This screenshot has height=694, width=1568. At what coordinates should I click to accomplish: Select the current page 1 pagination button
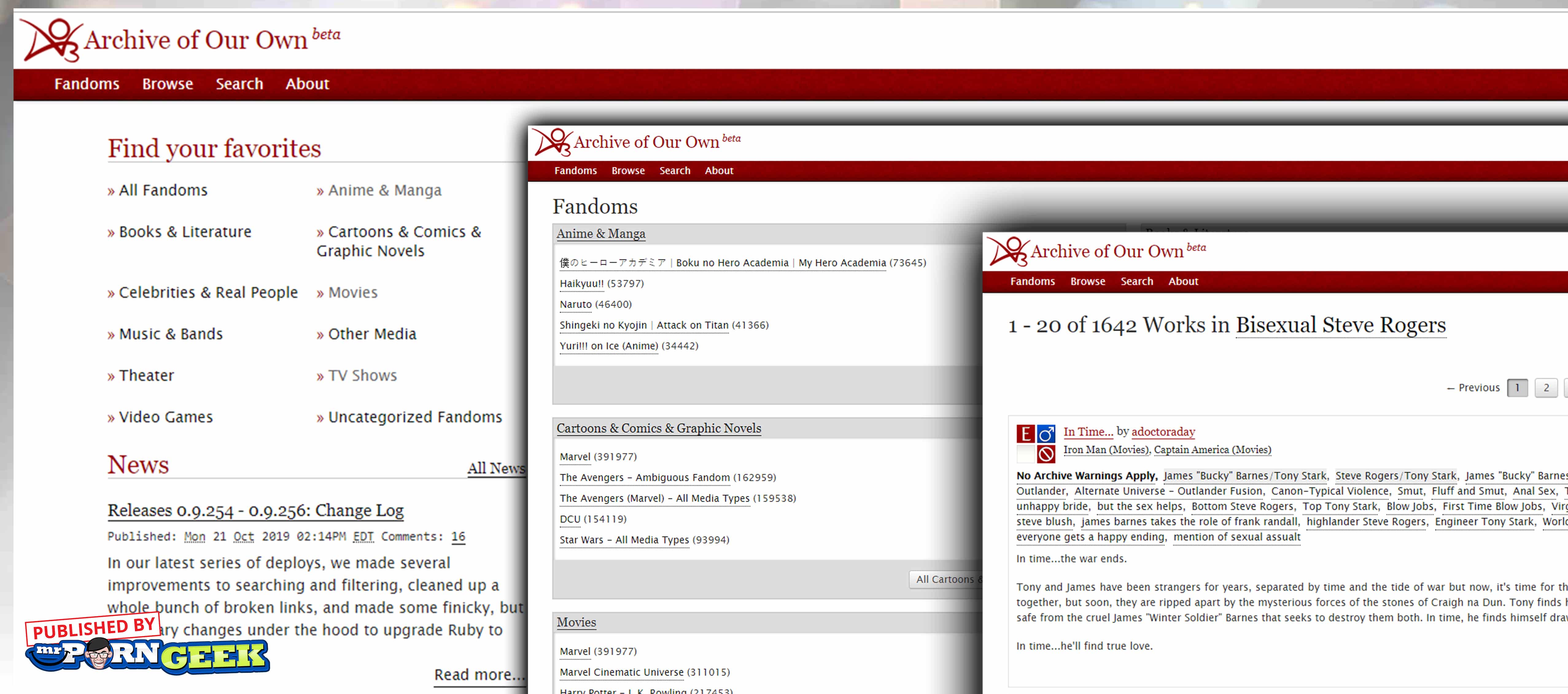pos(1517,388)
